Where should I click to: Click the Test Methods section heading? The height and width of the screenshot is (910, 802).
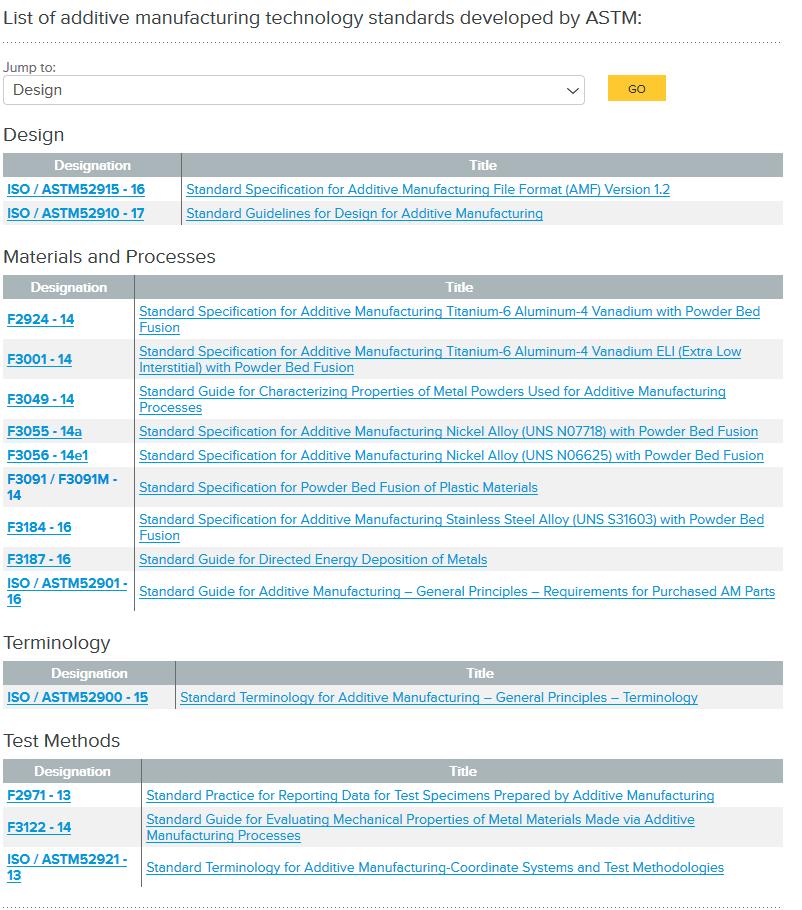[62, 741]
